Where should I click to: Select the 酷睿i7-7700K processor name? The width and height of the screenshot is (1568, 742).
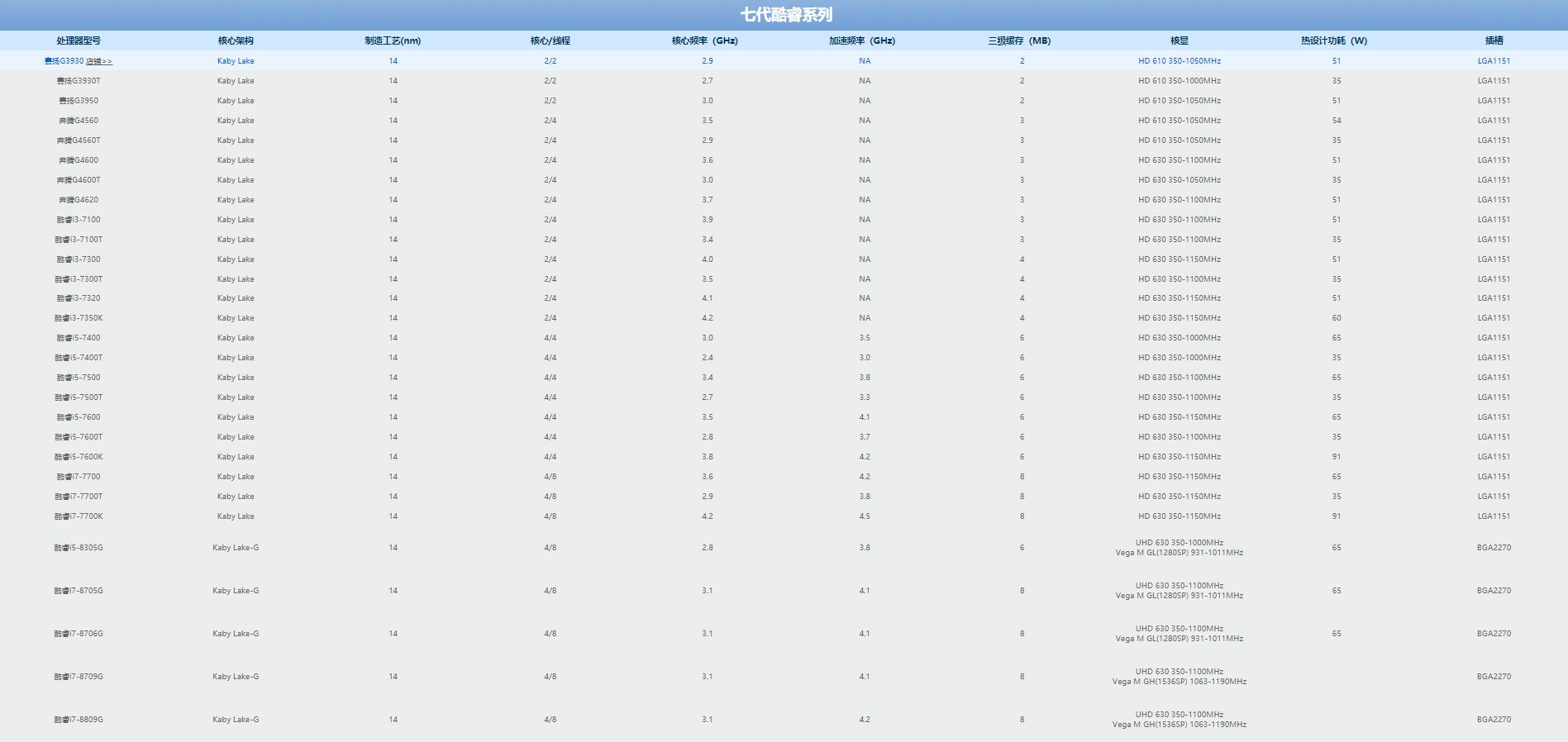pos(79,516)
